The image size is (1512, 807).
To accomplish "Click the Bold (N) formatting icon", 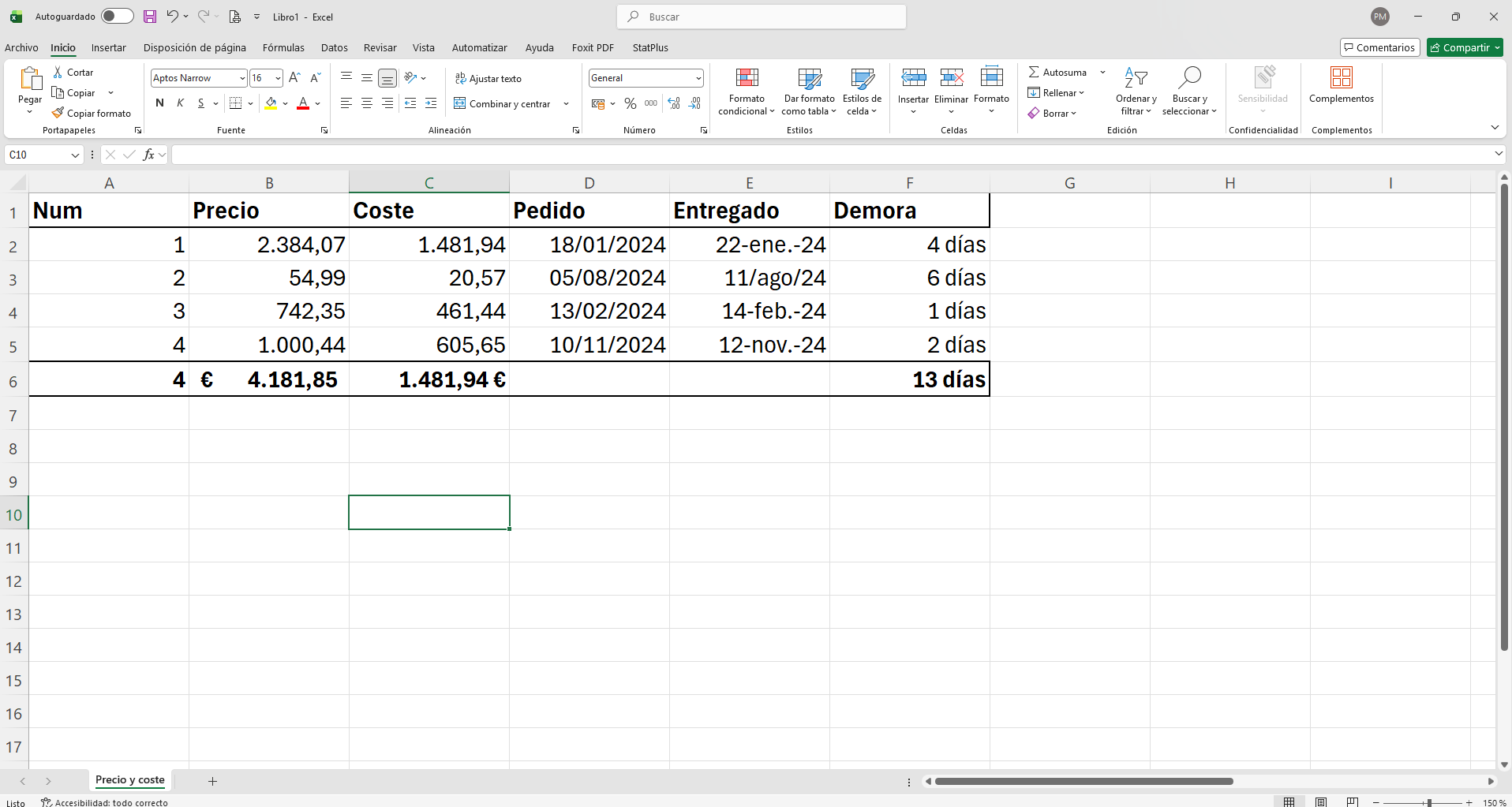I will coord(160,103).
